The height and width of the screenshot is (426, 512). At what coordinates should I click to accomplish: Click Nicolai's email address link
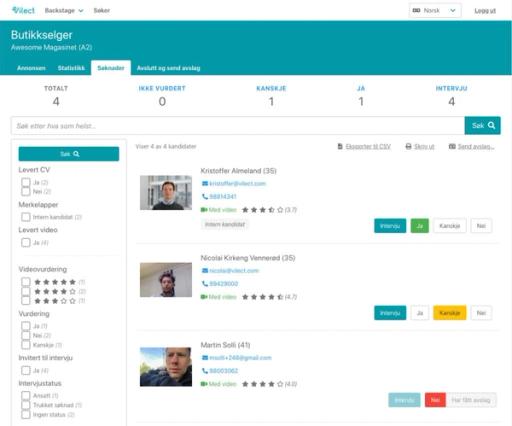(234, 271)
